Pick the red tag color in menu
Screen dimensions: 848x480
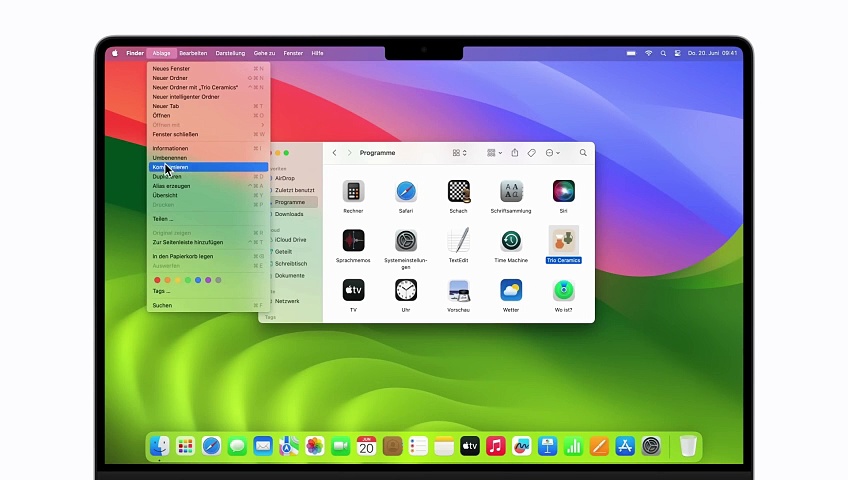tap(156, 280)
